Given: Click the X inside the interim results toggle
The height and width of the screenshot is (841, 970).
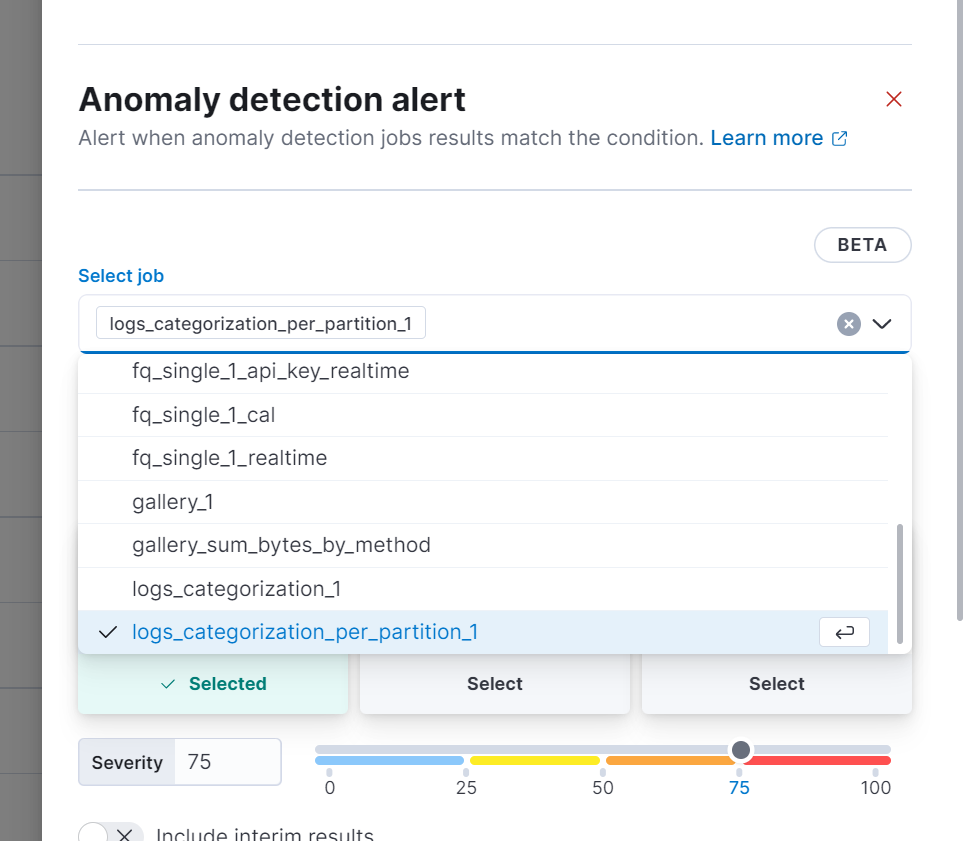Looking at the screenshot, I should pos(124,833).
